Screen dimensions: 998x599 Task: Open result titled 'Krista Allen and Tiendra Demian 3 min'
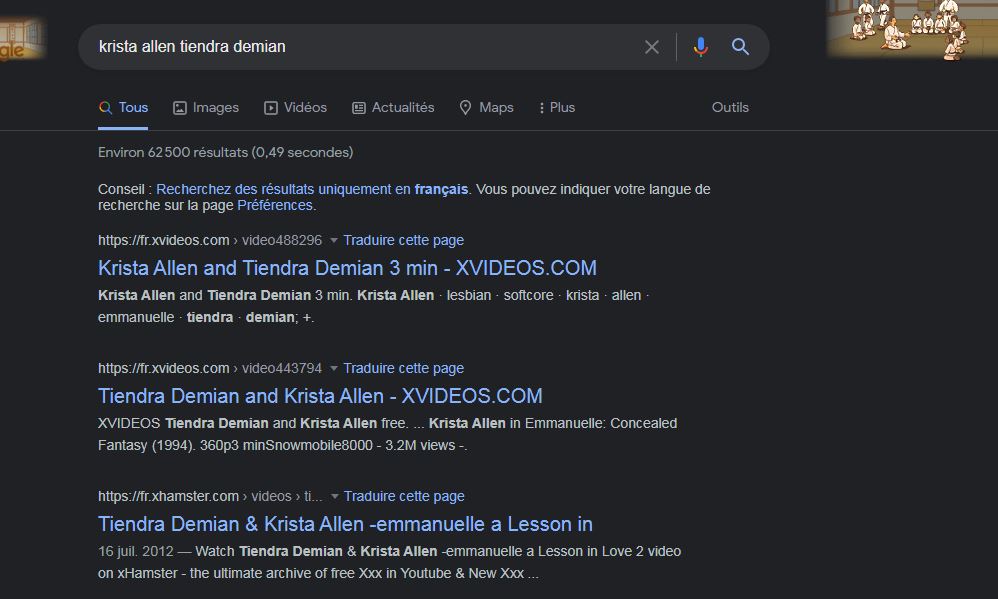coord(348,268)
